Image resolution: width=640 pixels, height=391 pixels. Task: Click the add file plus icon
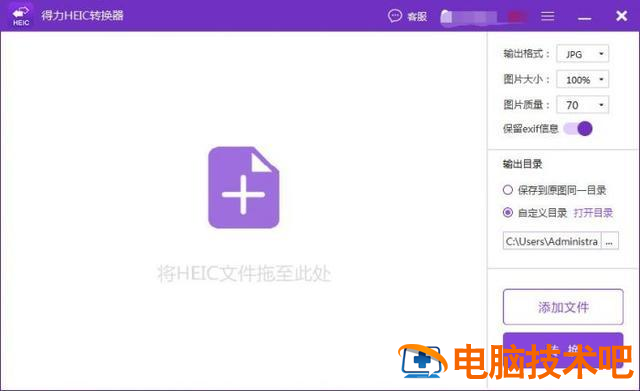coord(244,187)
